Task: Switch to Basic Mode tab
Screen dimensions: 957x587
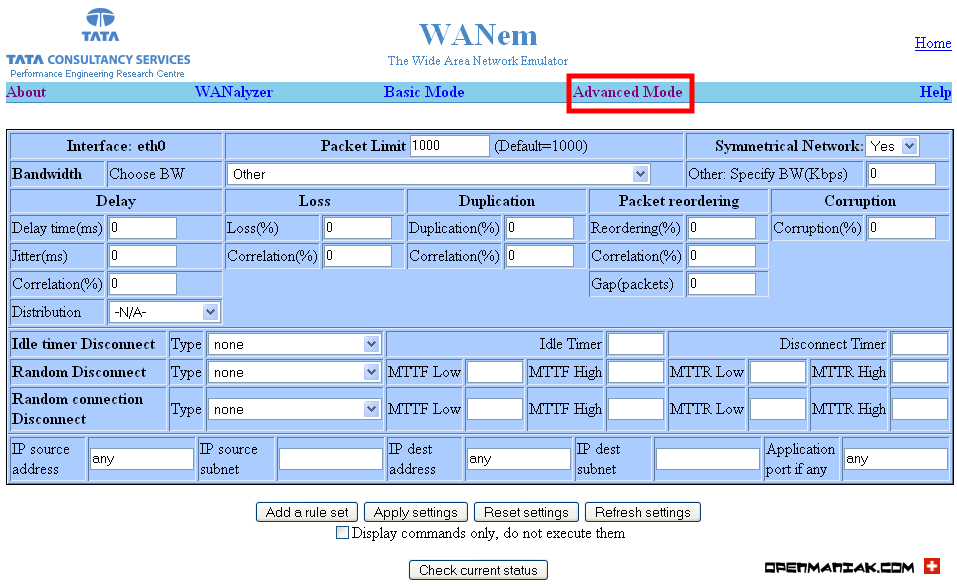Action: 424,92
